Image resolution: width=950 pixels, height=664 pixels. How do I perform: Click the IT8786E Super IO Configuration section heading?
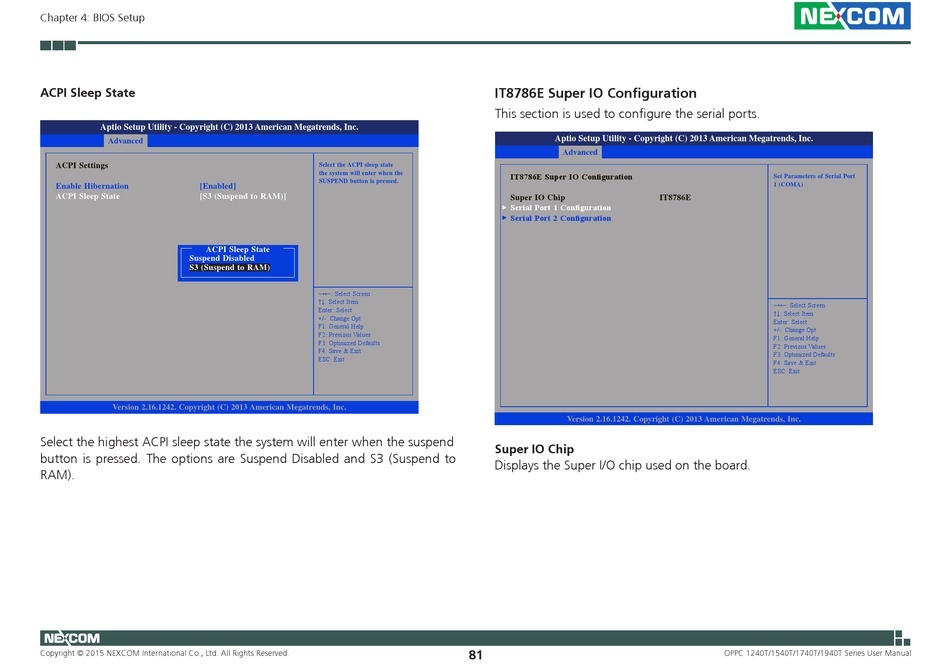click(595, 93)
